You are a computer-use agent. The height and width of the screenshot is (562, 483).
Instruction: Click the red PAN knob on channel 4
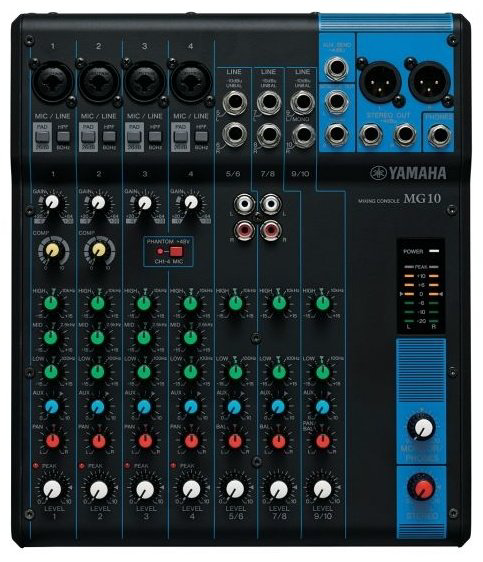pyautogui.click(x=191, y=441)
